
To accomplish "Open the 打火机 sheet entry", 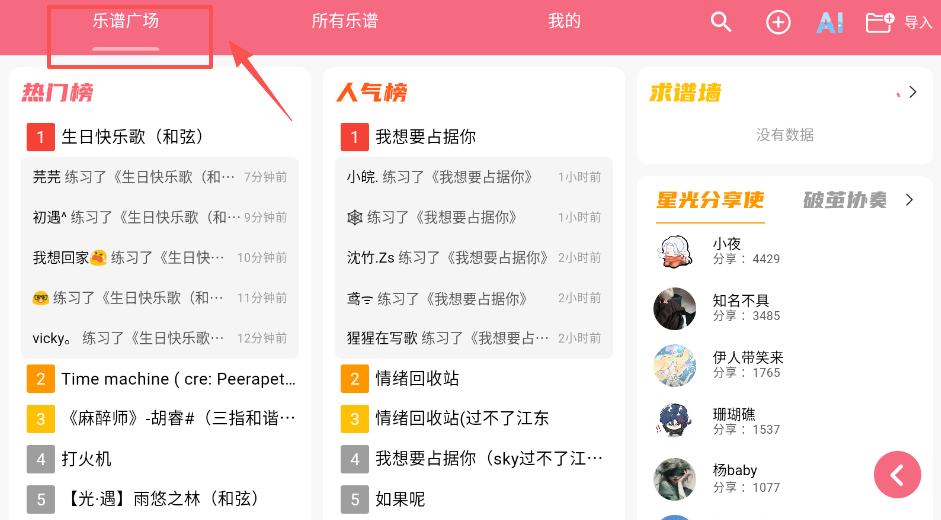I will pyautogui.click(x=86, y=459).
